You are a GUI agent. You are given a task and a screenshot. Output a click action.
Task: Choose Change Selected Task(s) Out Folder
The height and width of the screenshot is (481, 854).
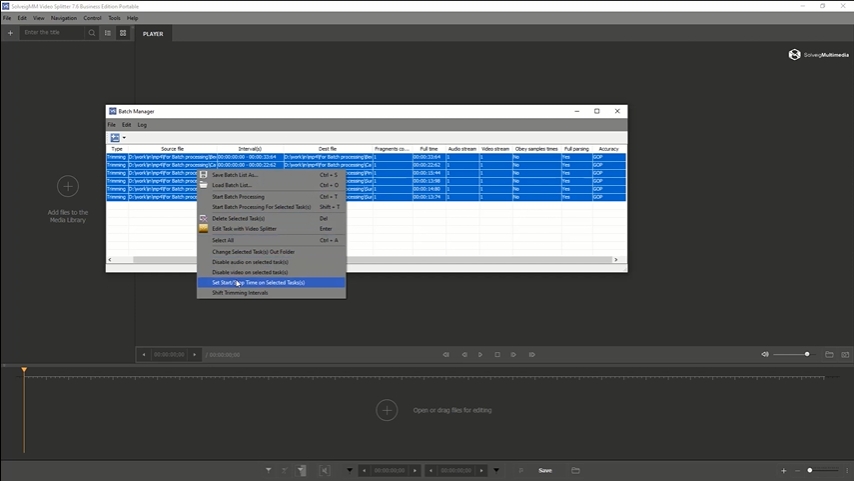click(x=271, y=252)
